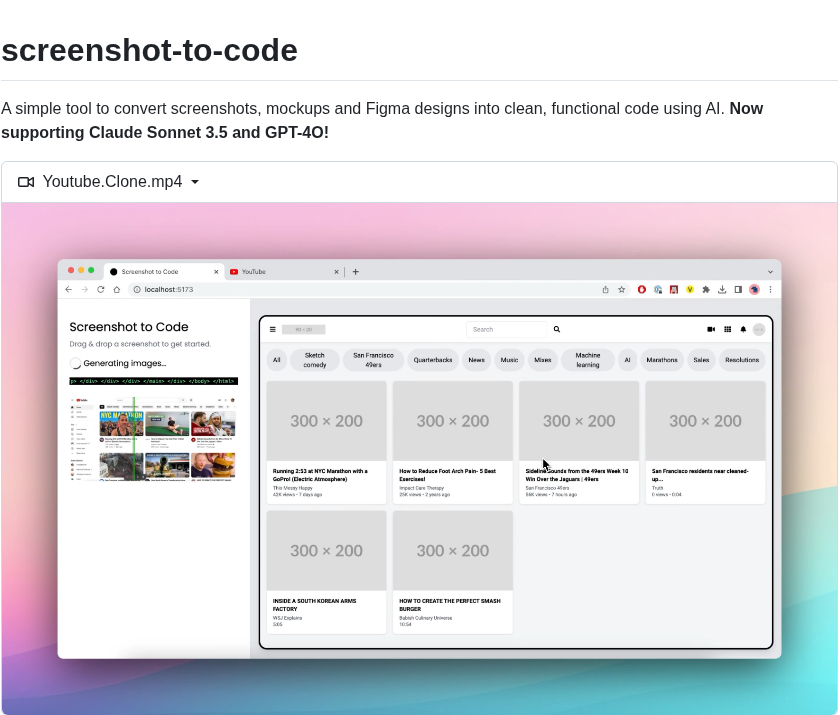
Task: Open the NYC Marathon video placeholder thumbnail
Action: [x=326, y=421]
